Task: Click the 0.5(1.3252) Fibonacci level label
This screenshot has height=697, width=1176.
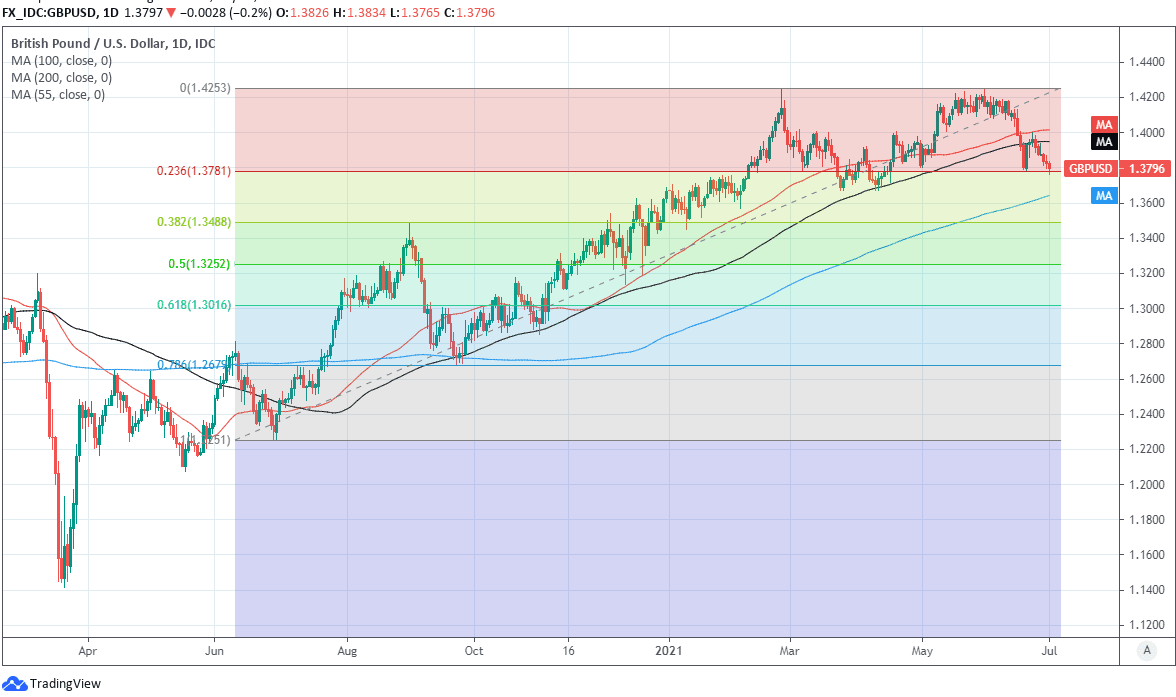Action: [200, 264]
